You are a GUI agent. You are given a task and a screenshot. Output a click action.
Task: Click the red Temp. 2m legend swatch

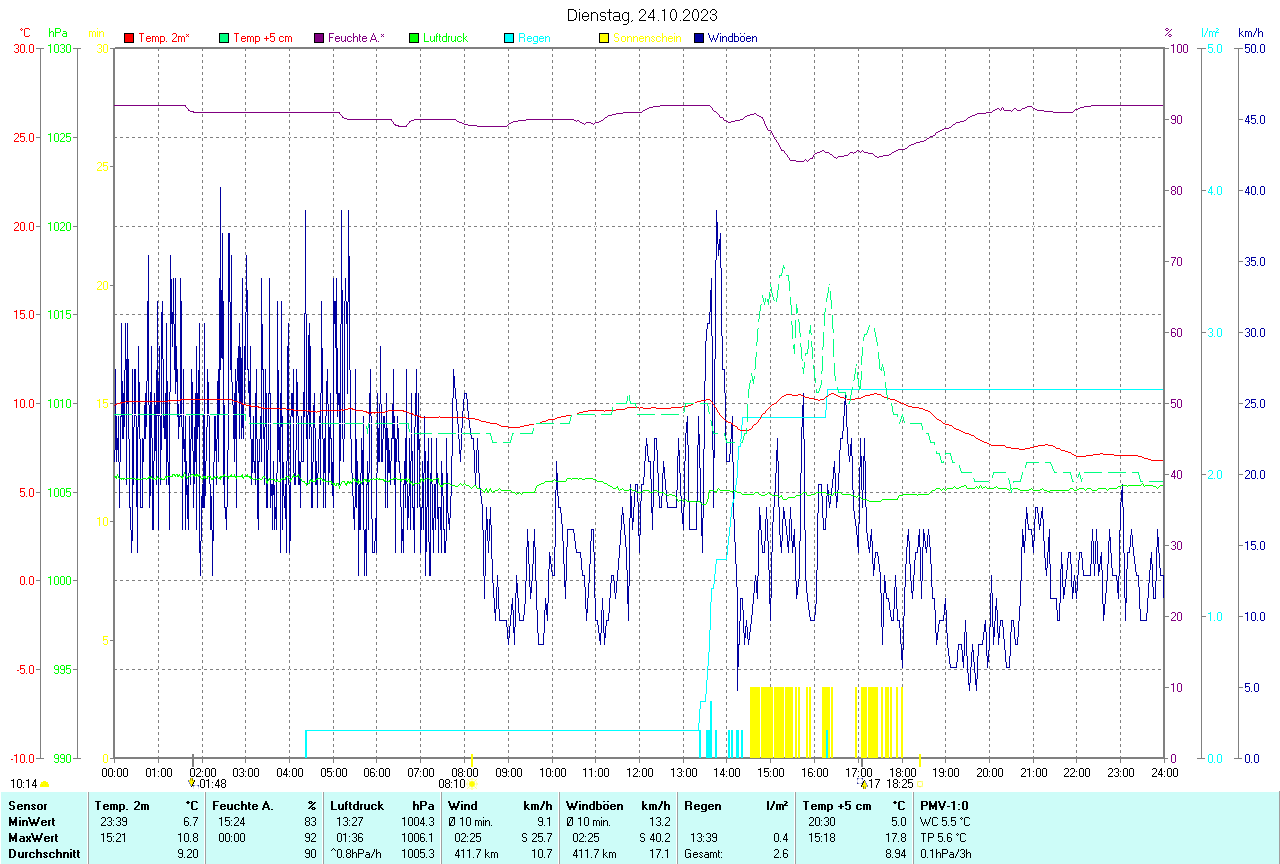(x=129, y=38)
